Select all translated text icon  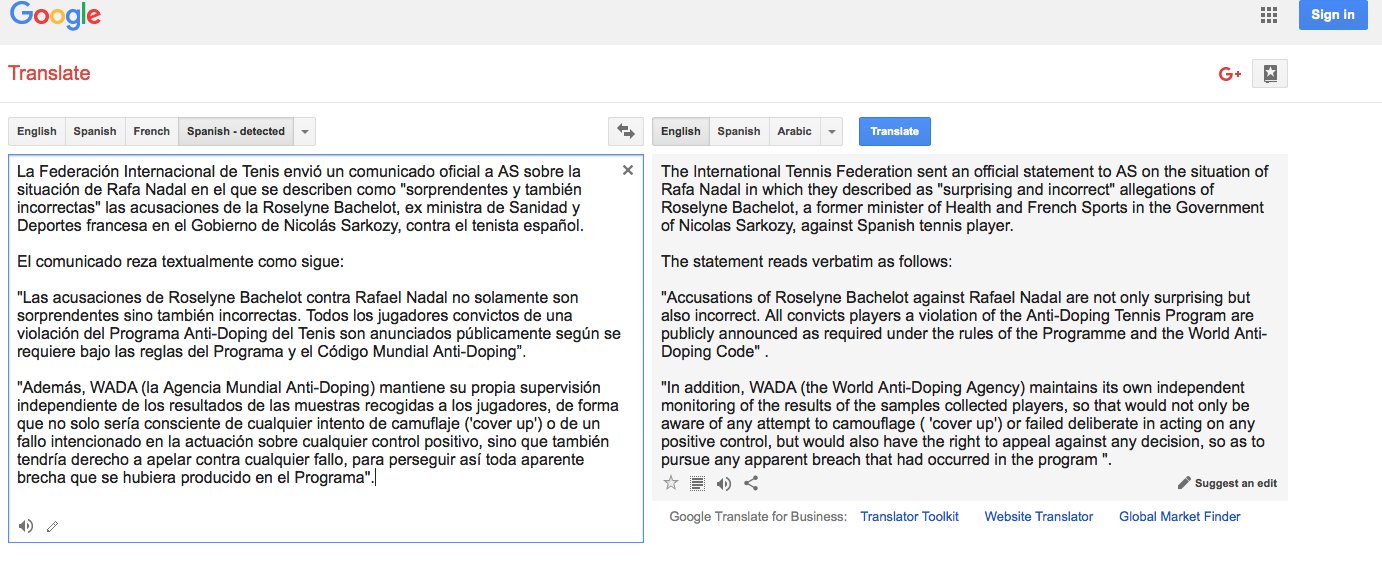pos(698,483)
